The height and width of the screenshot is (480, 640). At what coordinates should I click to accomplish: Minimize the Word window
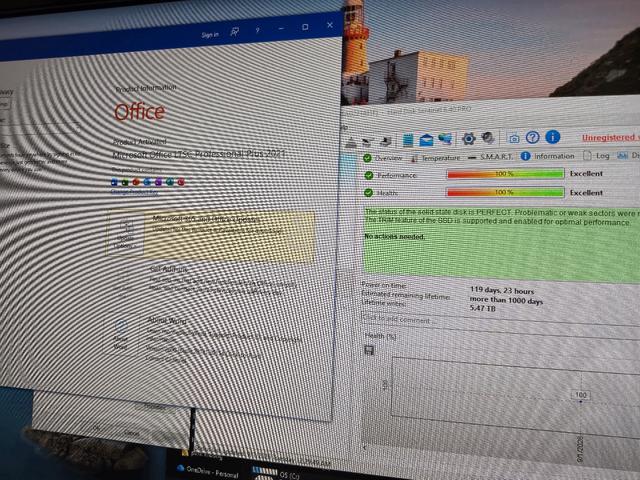[281, 29]
